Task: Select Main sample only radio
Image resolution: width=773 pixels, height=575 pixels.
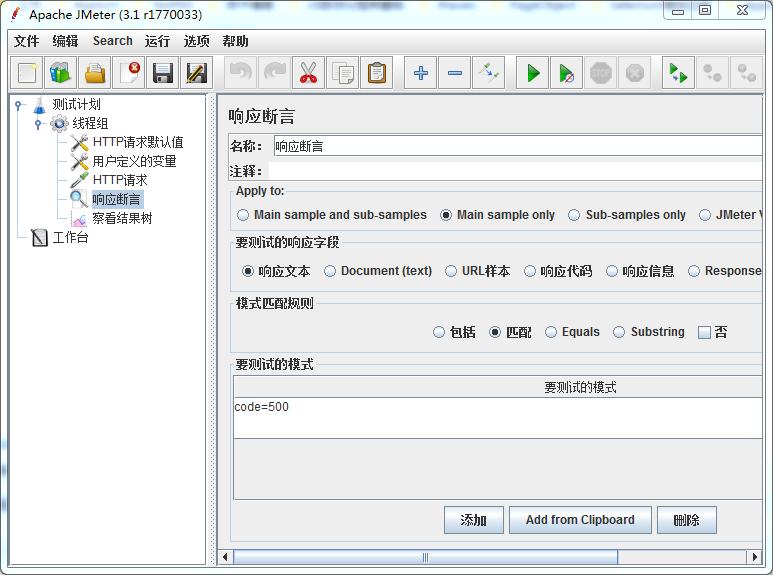Action: (497, 215)
